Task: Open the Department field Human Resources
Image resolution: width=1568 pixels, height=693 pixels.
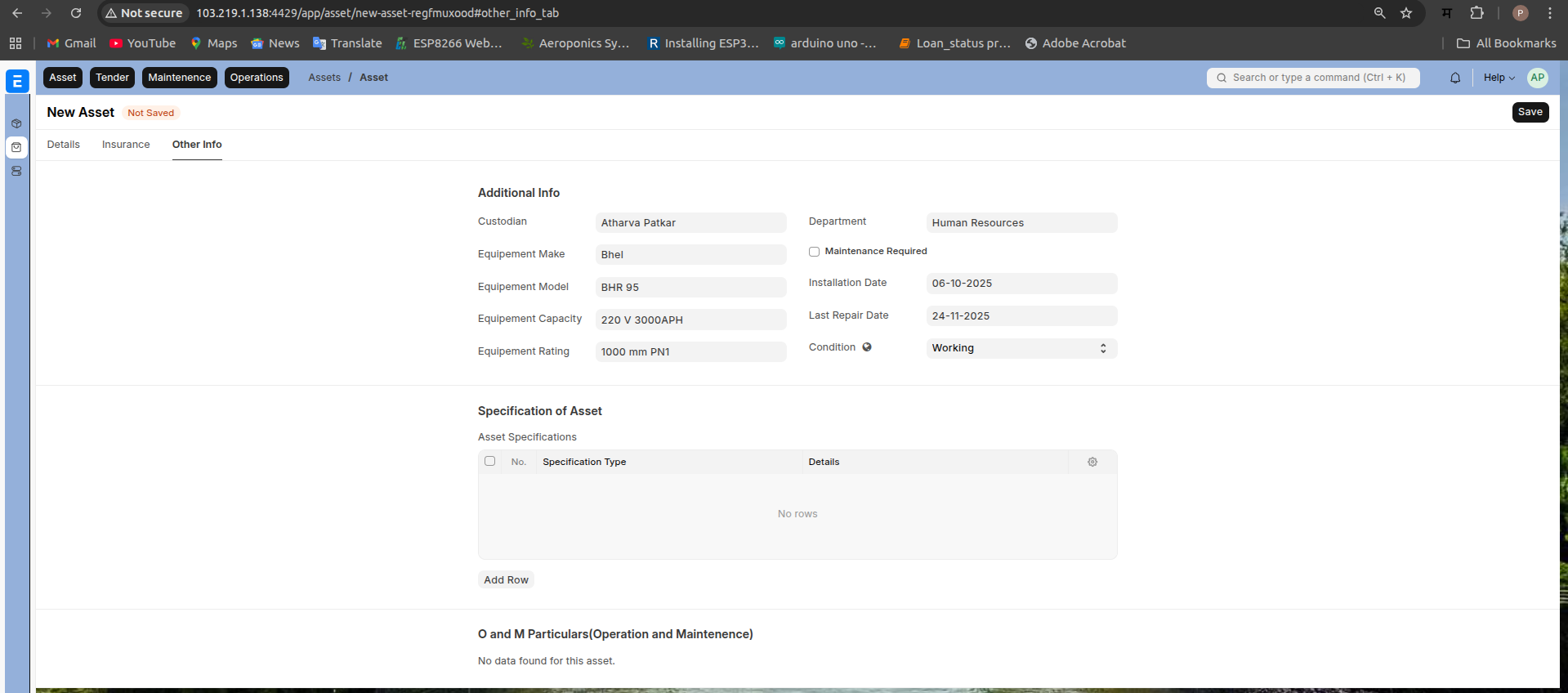Action: tap(1021, 223)
